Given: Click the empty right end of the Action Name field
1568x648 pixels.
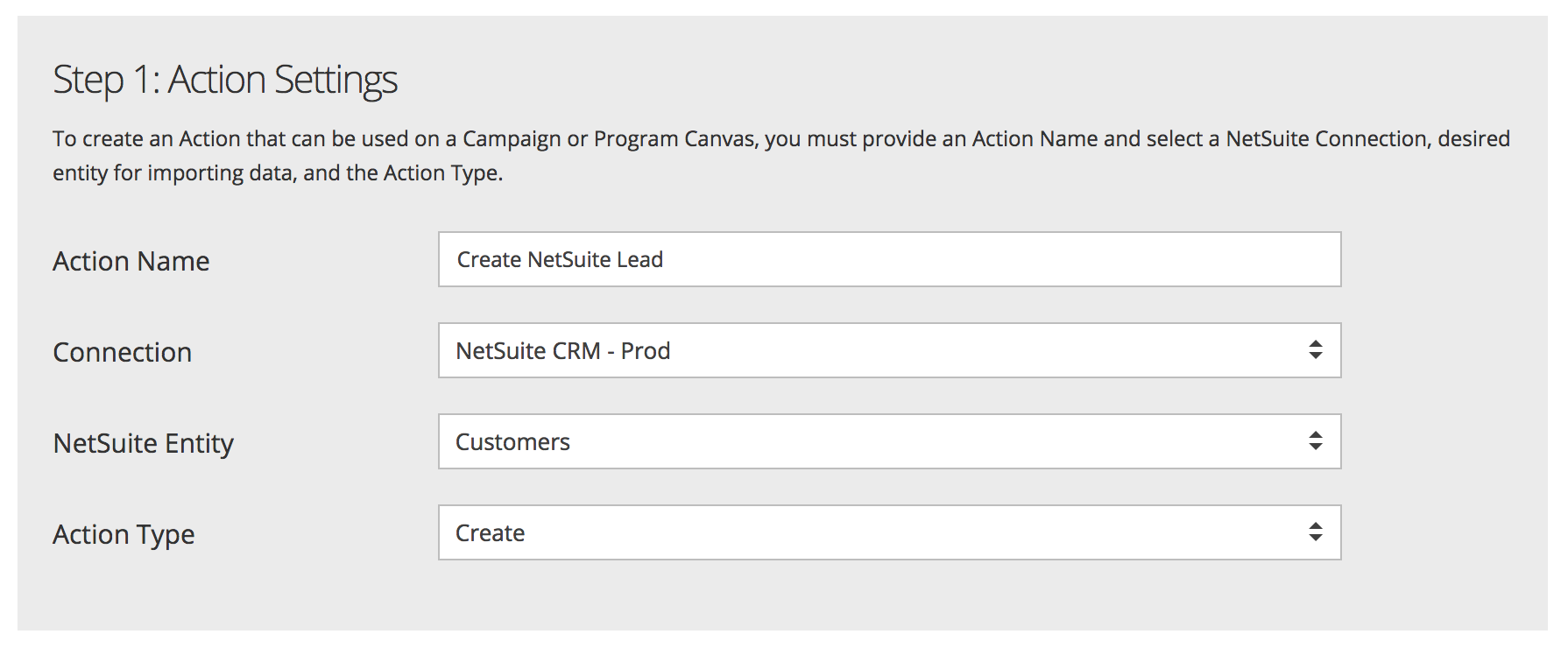Looking at the screenshot, I should tap(1226, 259).
